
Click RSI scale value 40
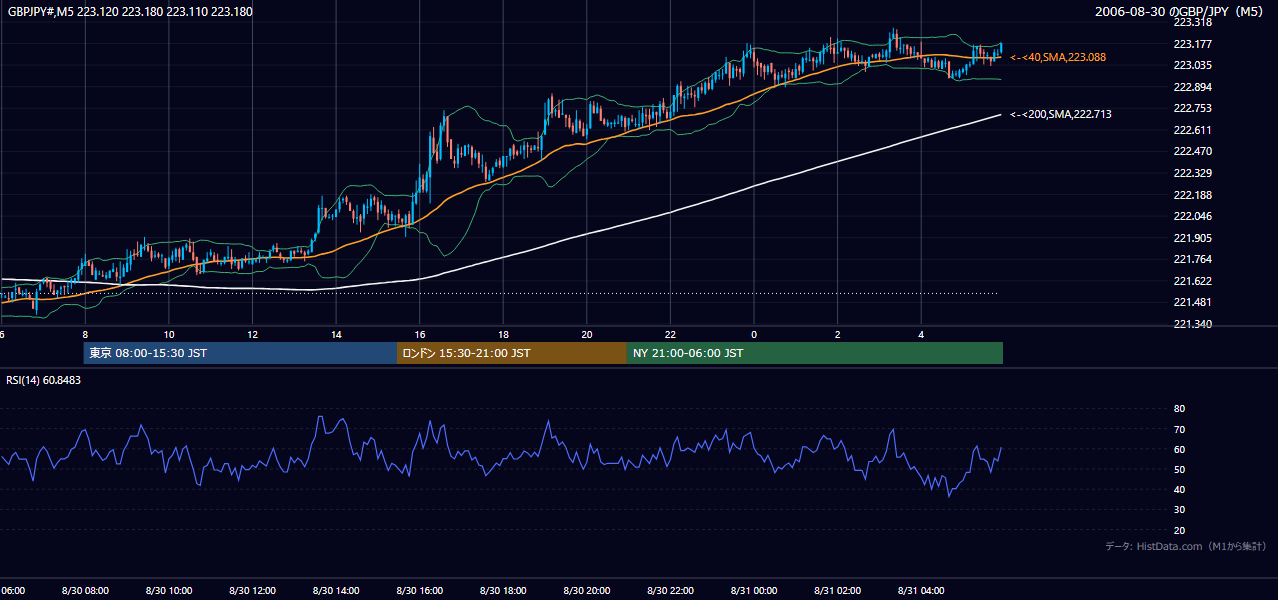tap(1179, 489)
